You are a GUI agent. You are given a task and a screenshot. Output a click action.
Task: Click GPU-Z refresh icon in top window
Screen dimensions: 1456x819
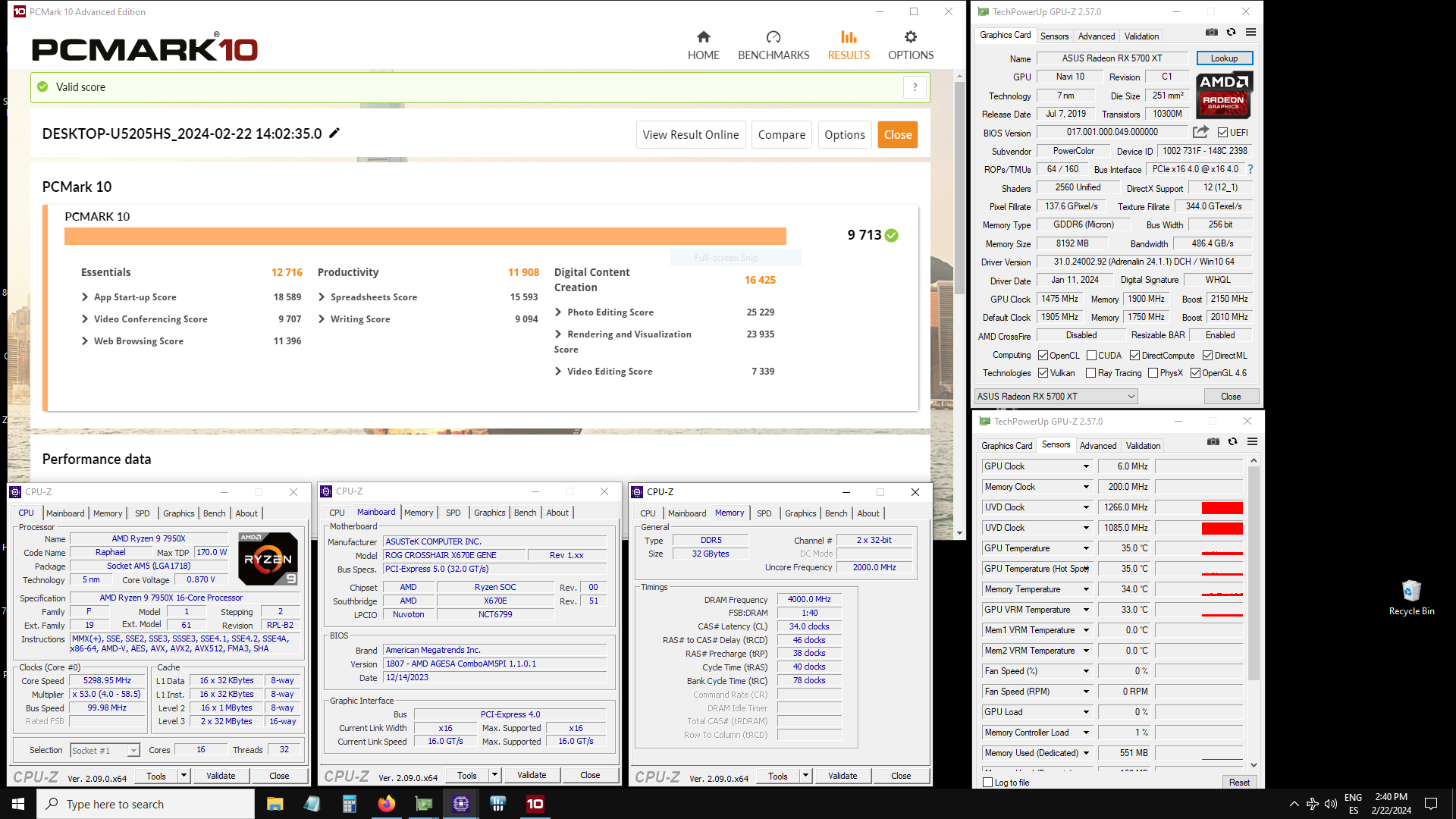tap(1232, 33)
